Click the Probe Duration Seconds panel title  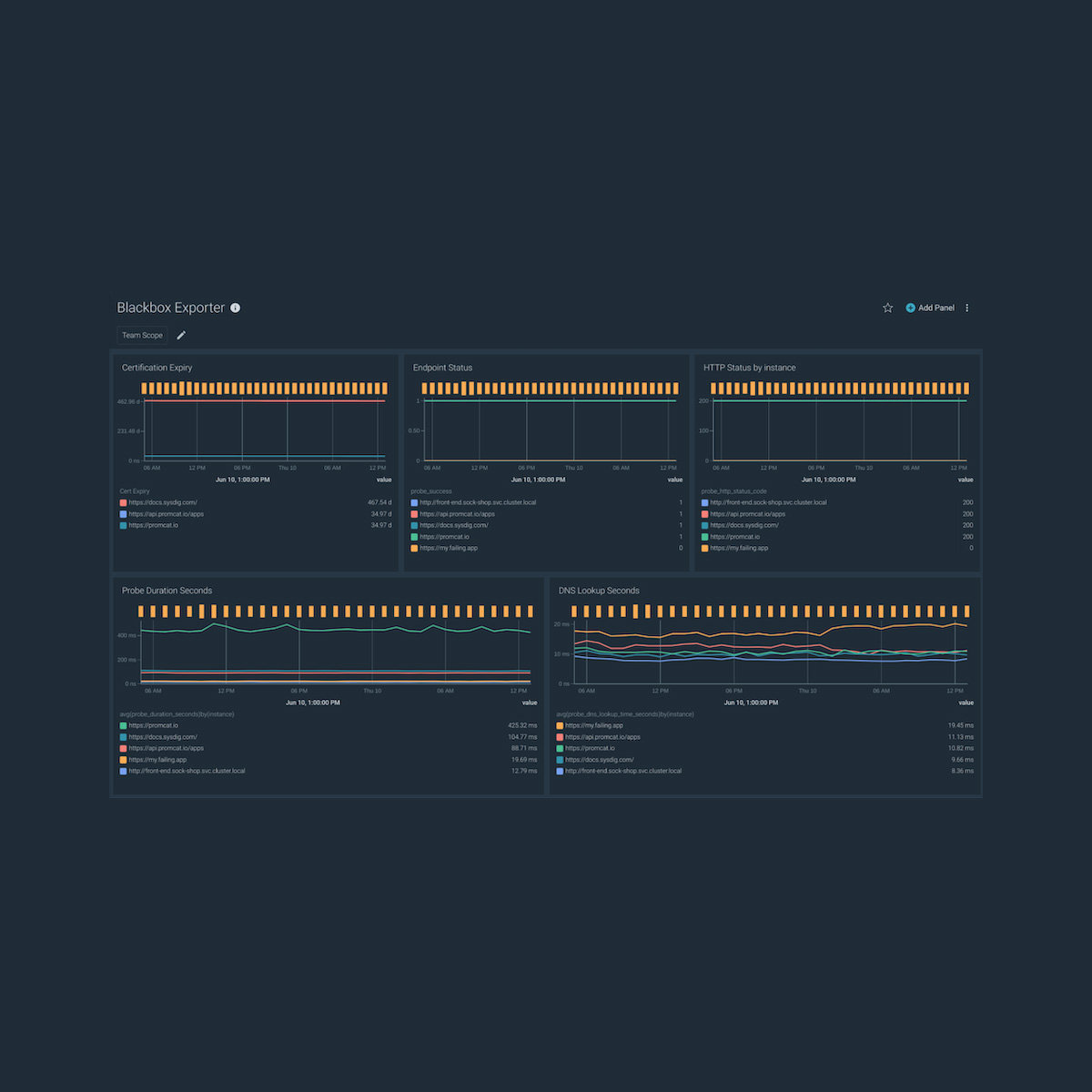click(x=167, y=591)
